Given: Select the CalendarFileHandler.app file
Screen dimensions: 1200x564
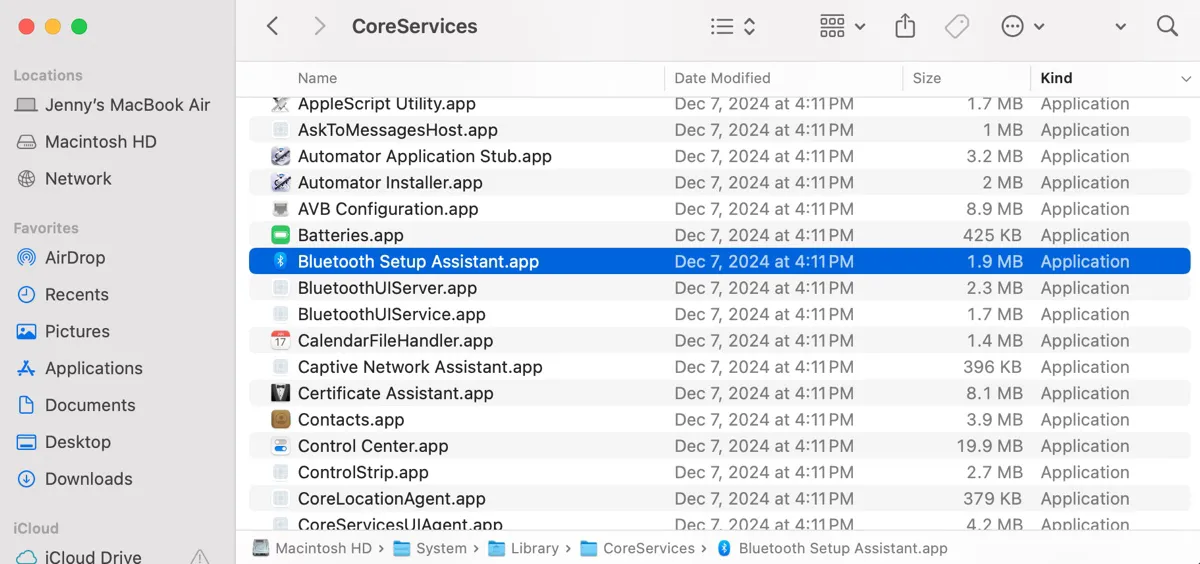Looking at the screenshot, I should 395,341.
